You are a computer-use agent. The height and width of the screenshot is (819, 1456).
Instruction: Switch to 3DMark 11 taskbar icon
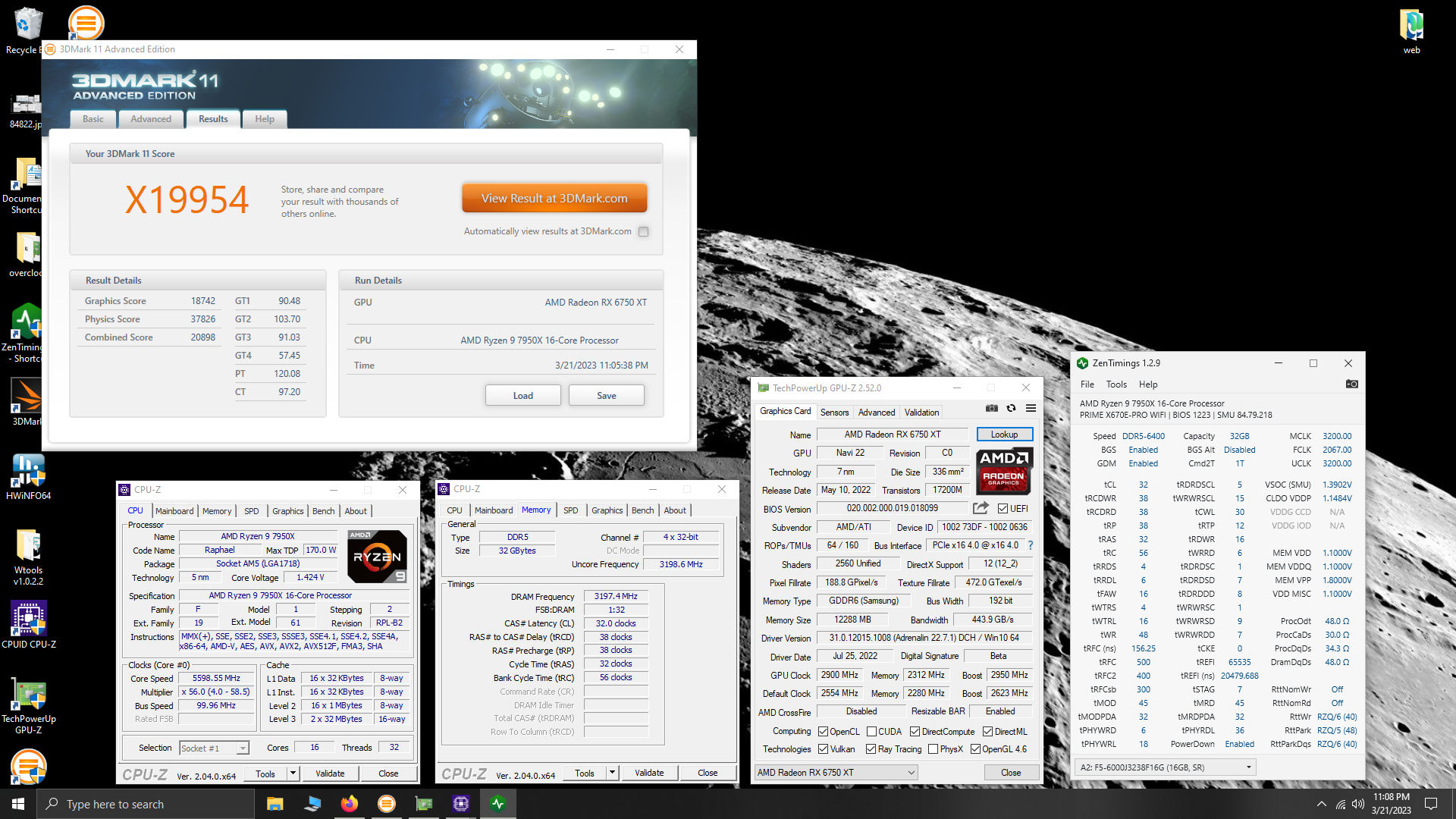386,804
